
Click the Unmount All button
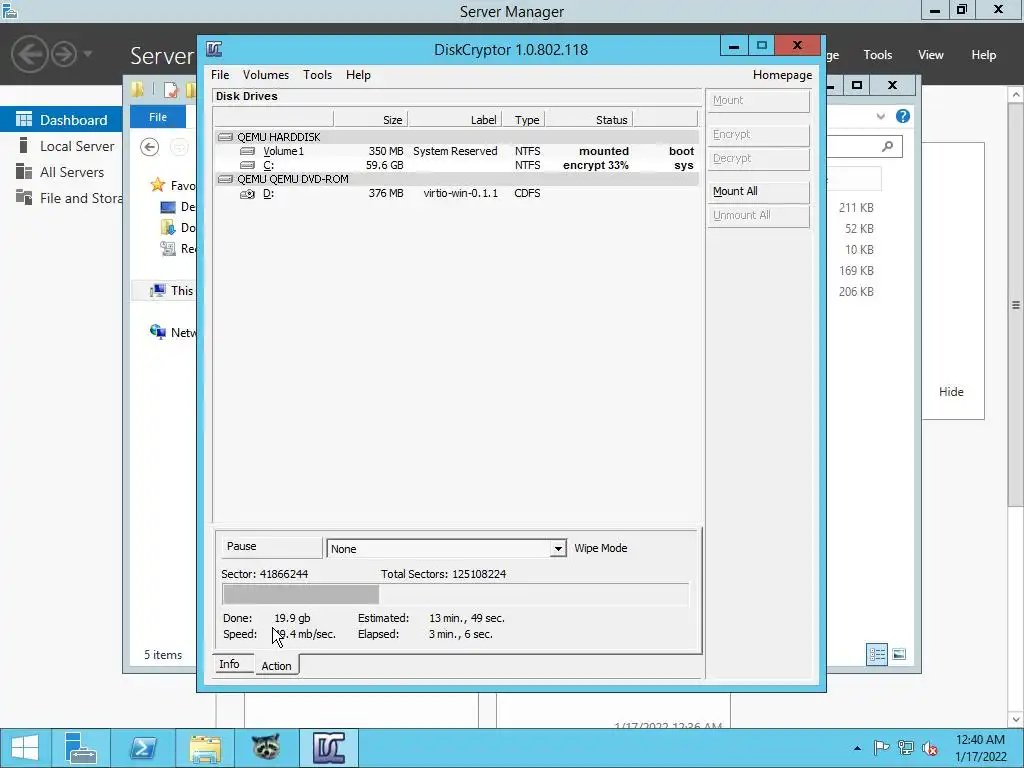(x=758, y=216)
